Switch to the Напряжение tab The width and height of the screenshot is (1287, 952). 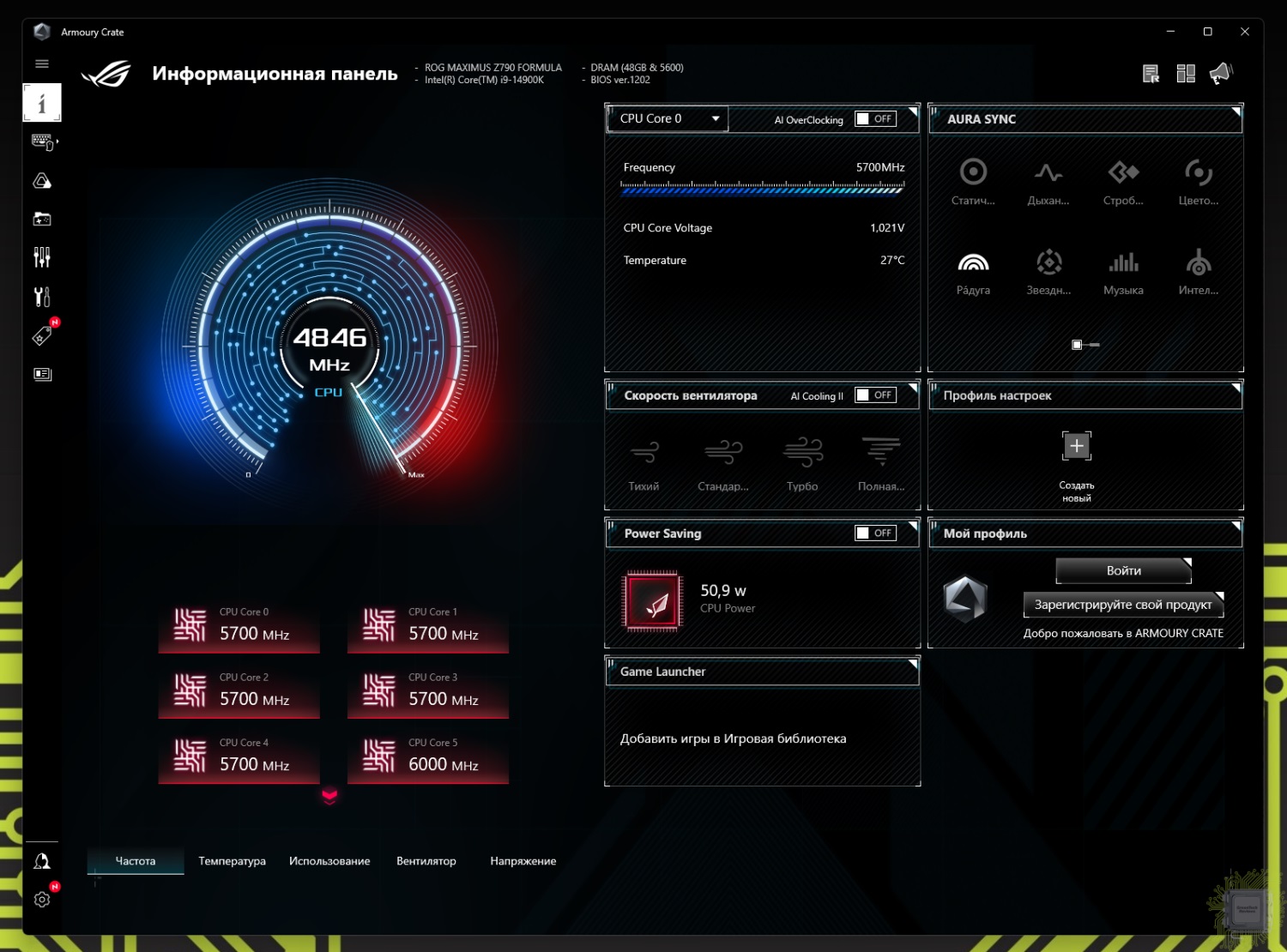[x=523, y=861]
